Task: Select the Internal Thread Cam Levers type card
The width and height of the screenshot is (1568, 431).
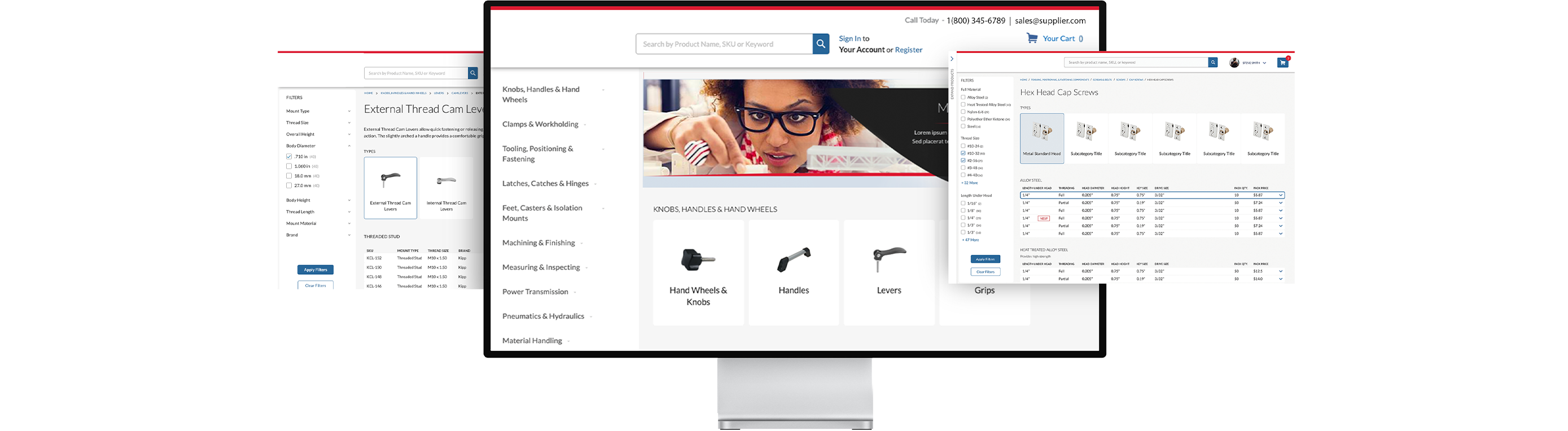Action: tap(446, 188)
